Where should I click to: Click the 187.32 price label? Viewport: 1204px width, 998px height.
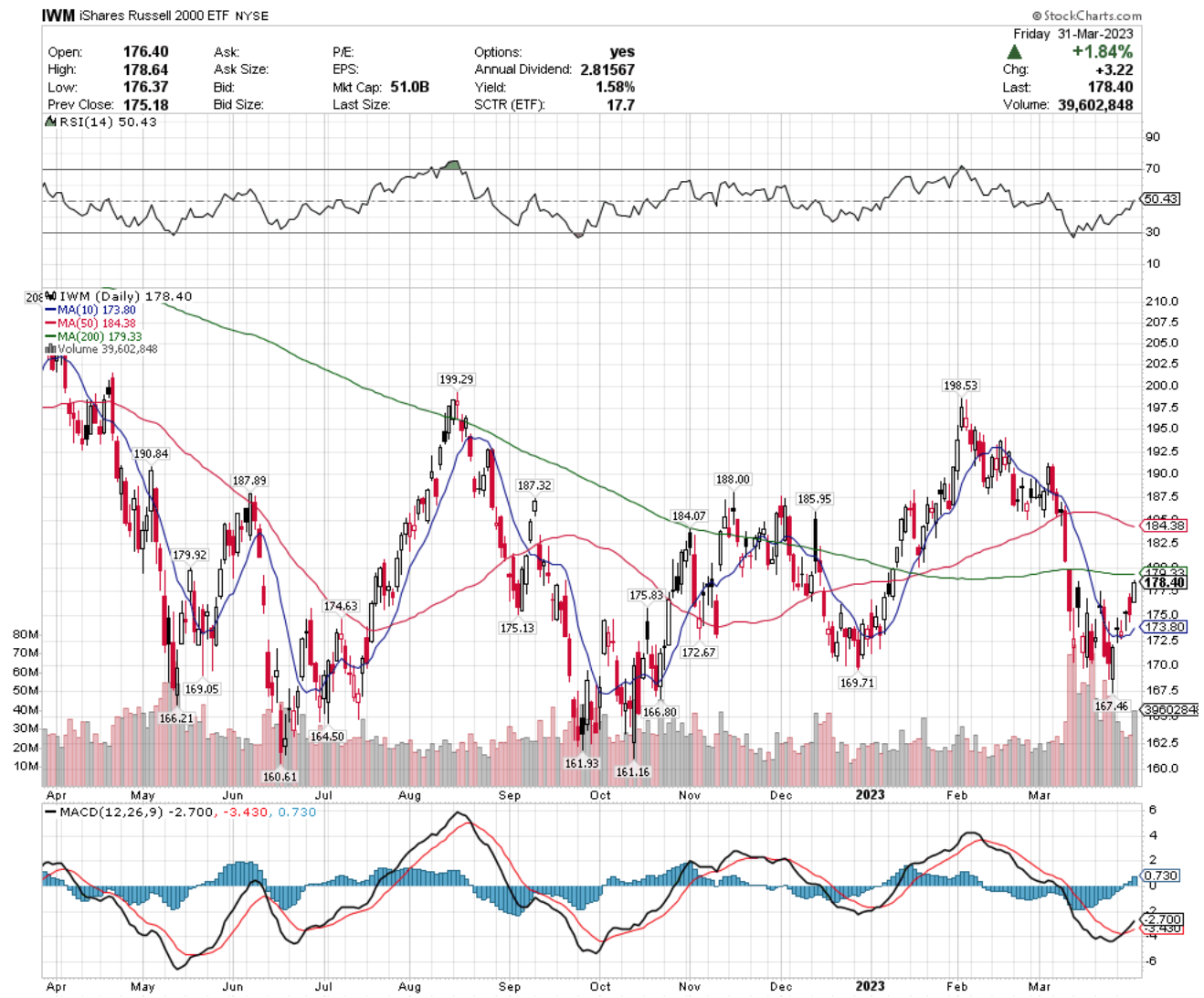click(x=534, y=485)
